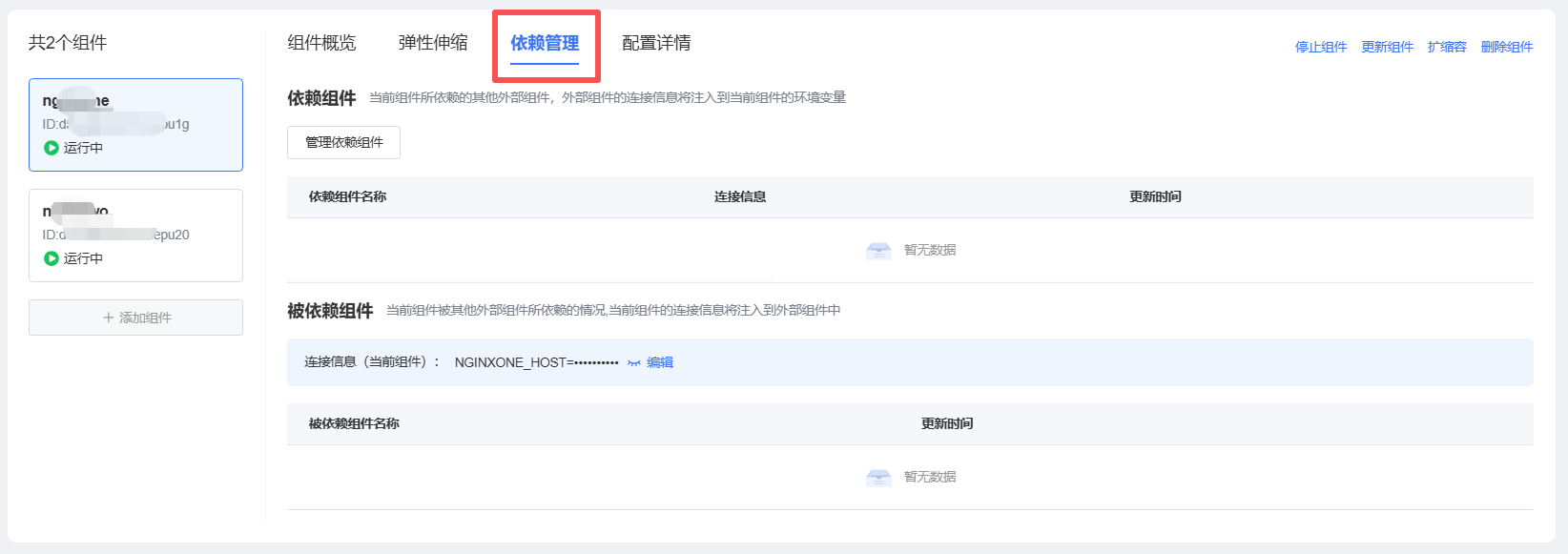Select the second component card ending in epu20
The image size is (1568, 554).
pos(135,236)
